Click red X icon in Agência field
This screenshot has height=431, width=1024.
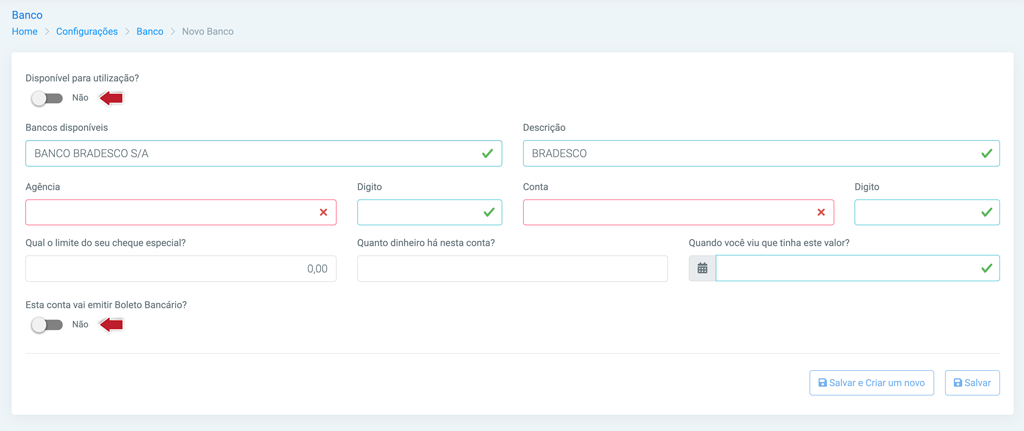(323, 212)
